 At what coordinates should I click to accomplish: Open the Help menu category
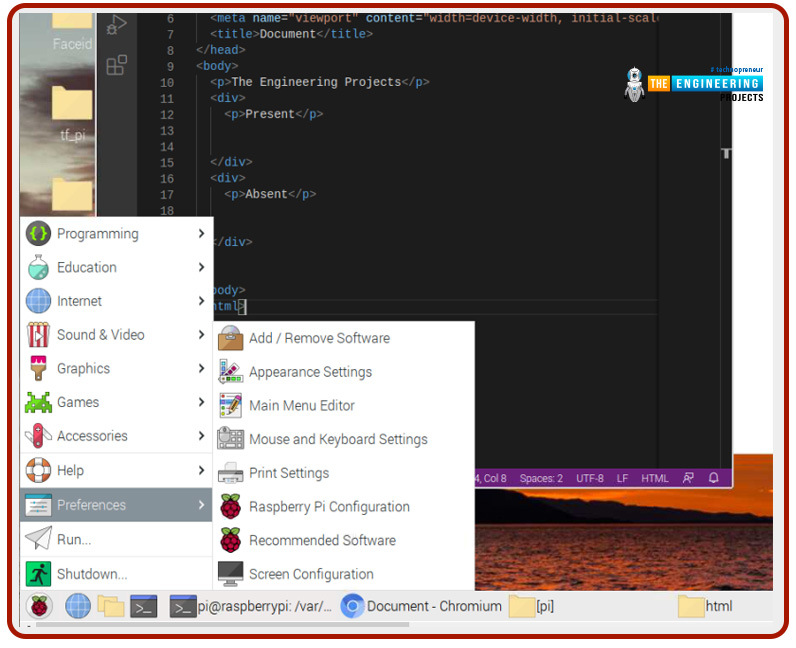(116, 470)
